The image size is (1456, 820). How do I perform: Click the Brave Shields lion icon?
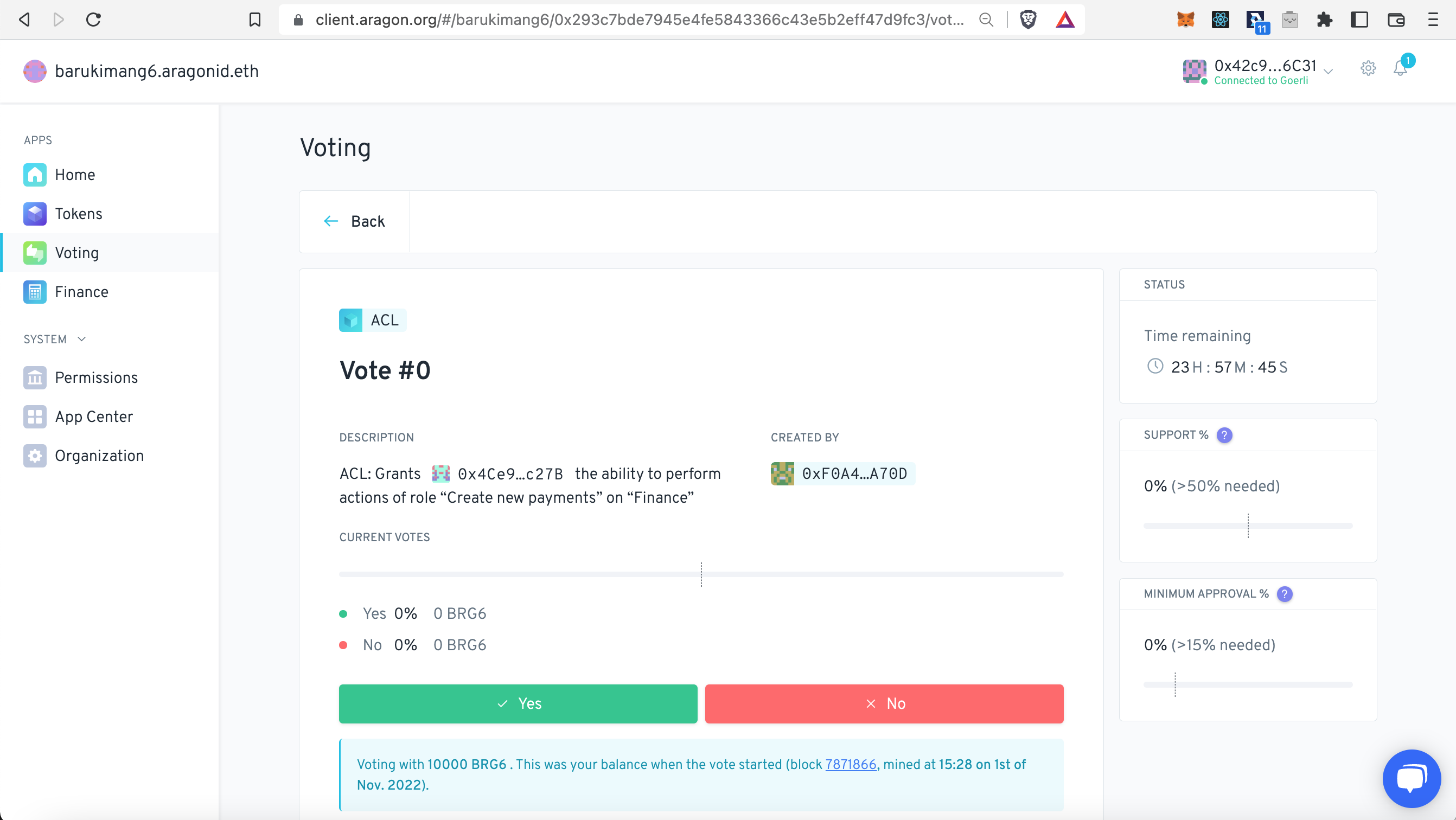click(x=1028, y=20)
